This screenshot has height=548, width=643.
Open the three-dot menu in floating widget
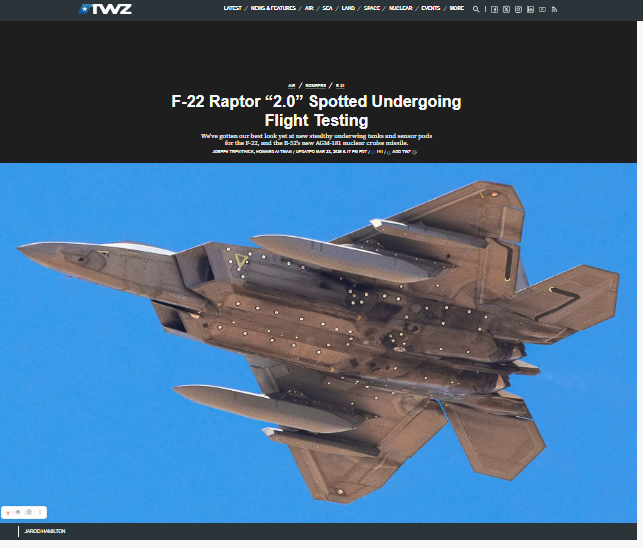click(x=40, y=512)
